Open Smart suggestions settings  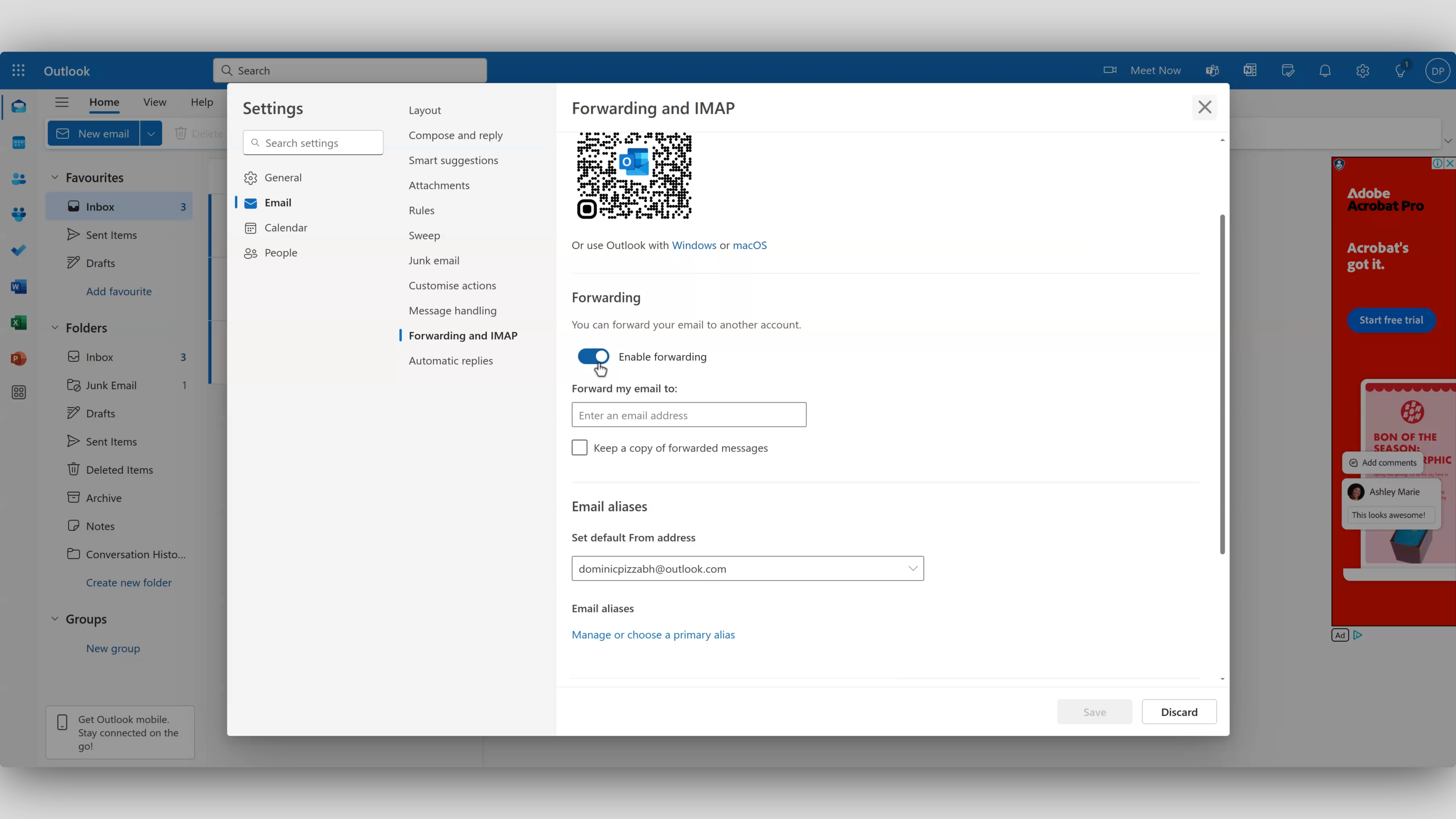click(453, 160)
